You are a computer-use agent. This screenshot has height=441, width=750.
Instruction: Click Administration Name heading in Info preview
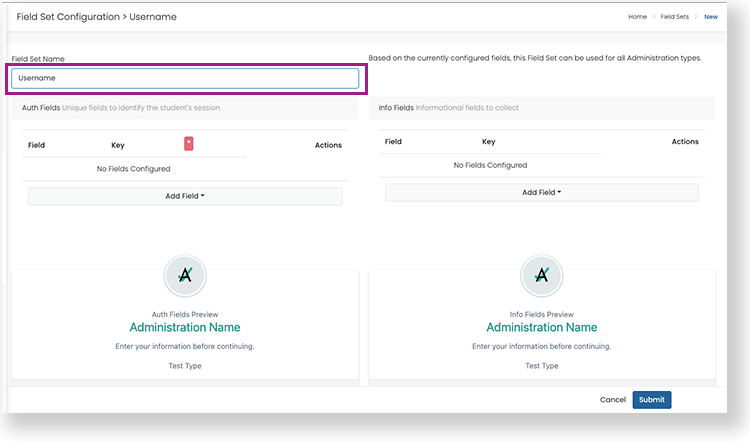click(542, 328)
